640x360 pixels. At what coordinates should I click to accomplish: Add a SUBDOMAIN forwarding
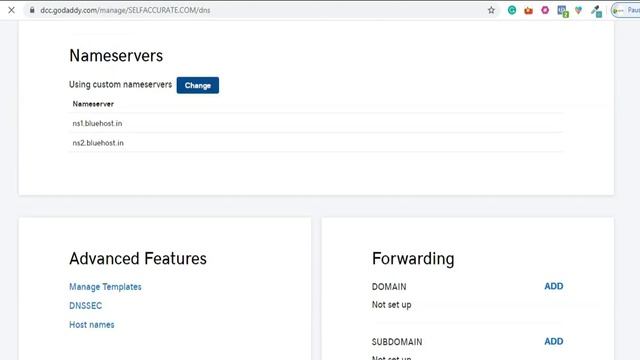pyautogui.click(x=553, y=341)
